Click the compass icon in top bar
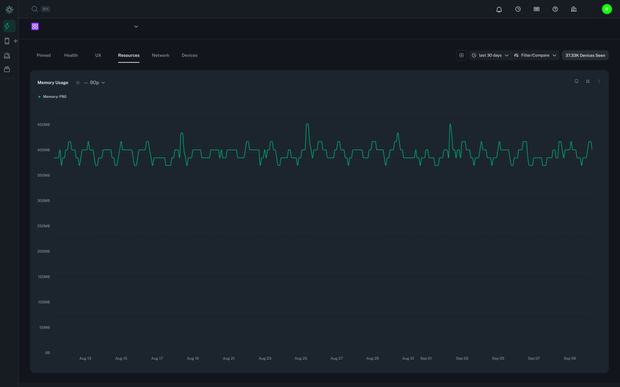This screenshot has height=387, width=620. point(518,9)
